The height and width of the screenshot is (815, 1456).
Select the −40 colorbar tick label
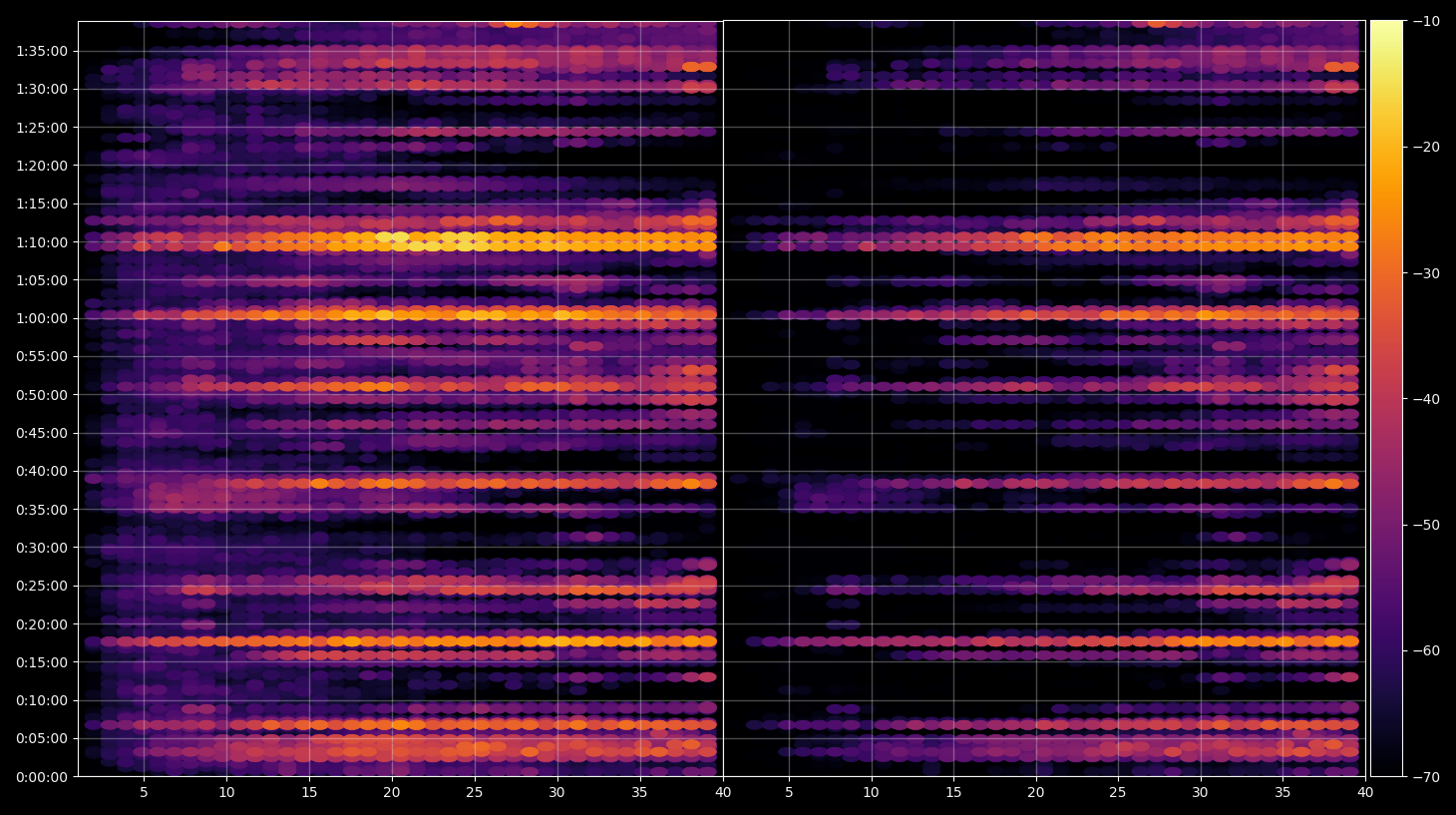pyautogui.click(x=1425, y=399)
